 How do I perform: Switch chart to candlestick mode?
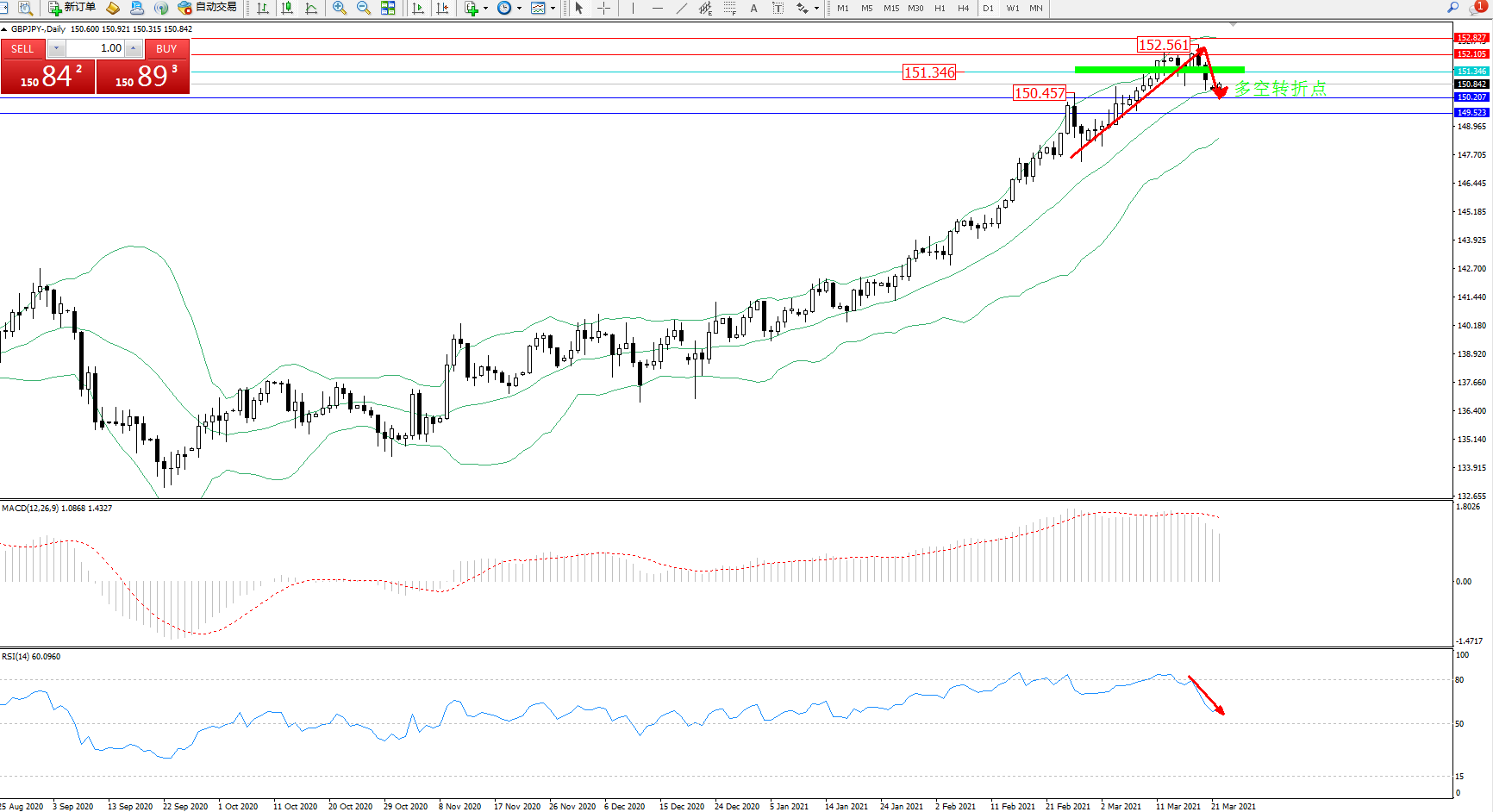287,8
